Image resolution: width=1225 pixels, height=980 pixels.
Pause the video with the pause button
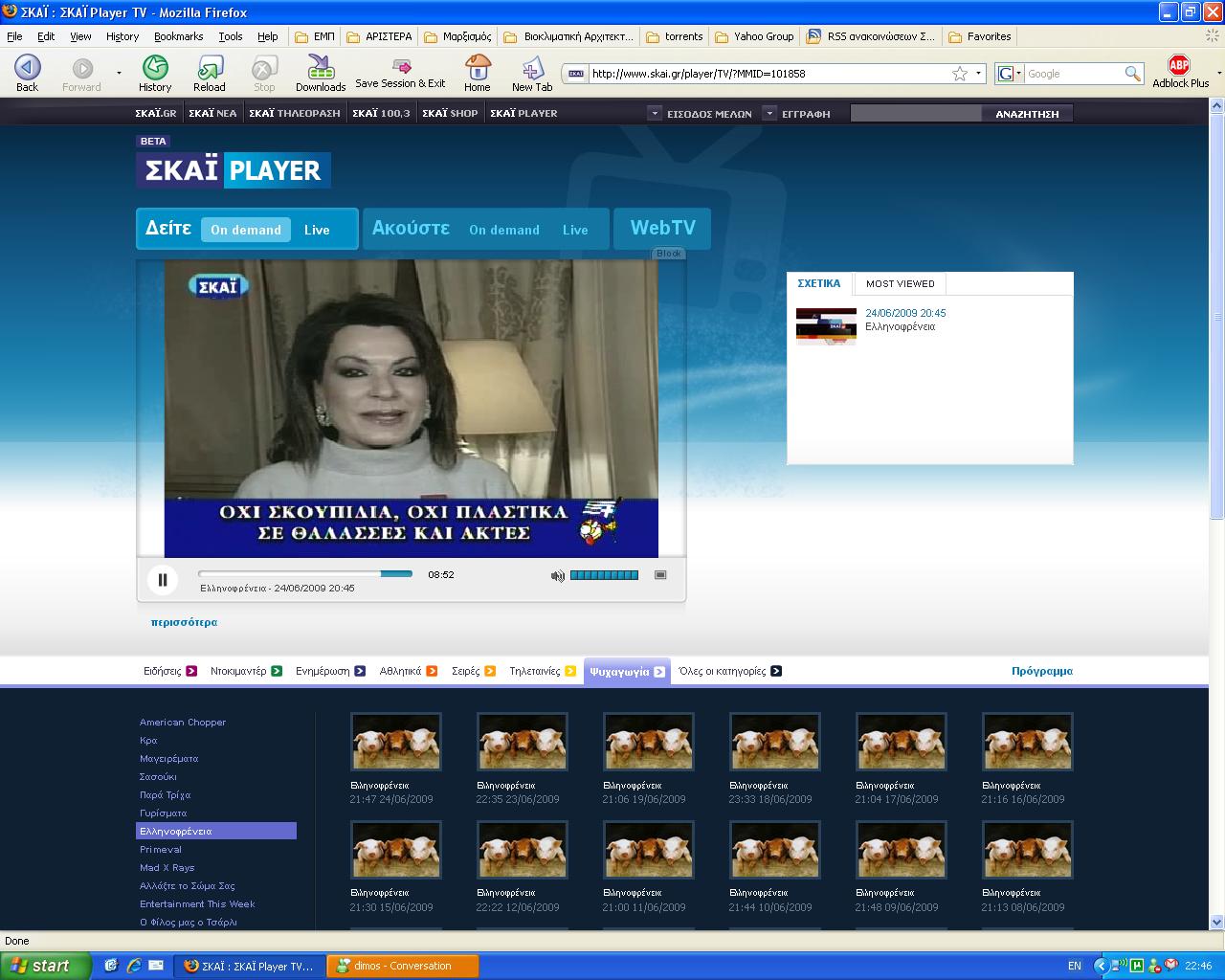point(163,579)
